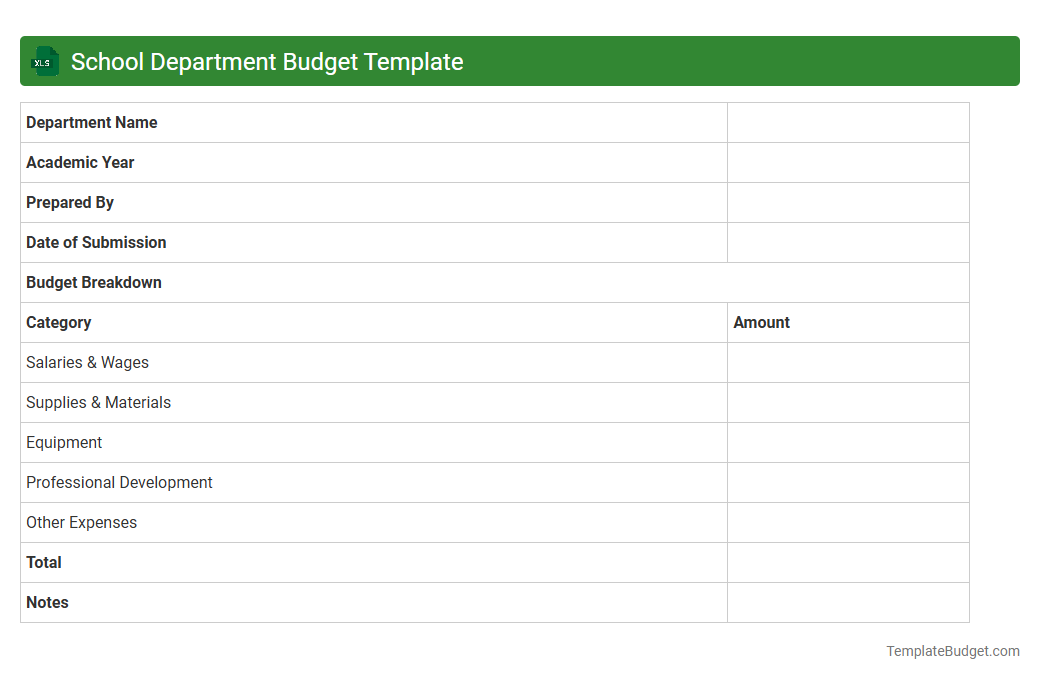The width and height of the screenshot is (1040, 680).
Task: Select the Prepared By input cell
Action: (x=848, y=202)
